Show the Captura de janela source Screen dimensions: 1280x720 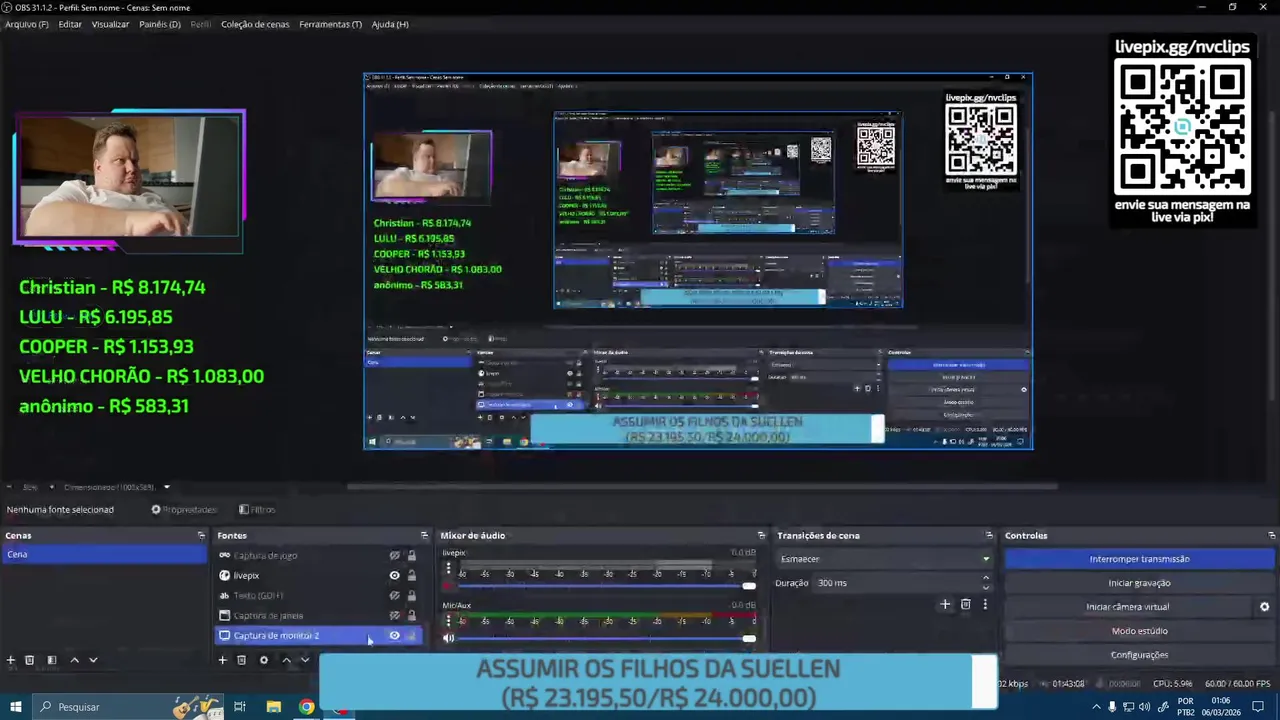coord(394,616)
